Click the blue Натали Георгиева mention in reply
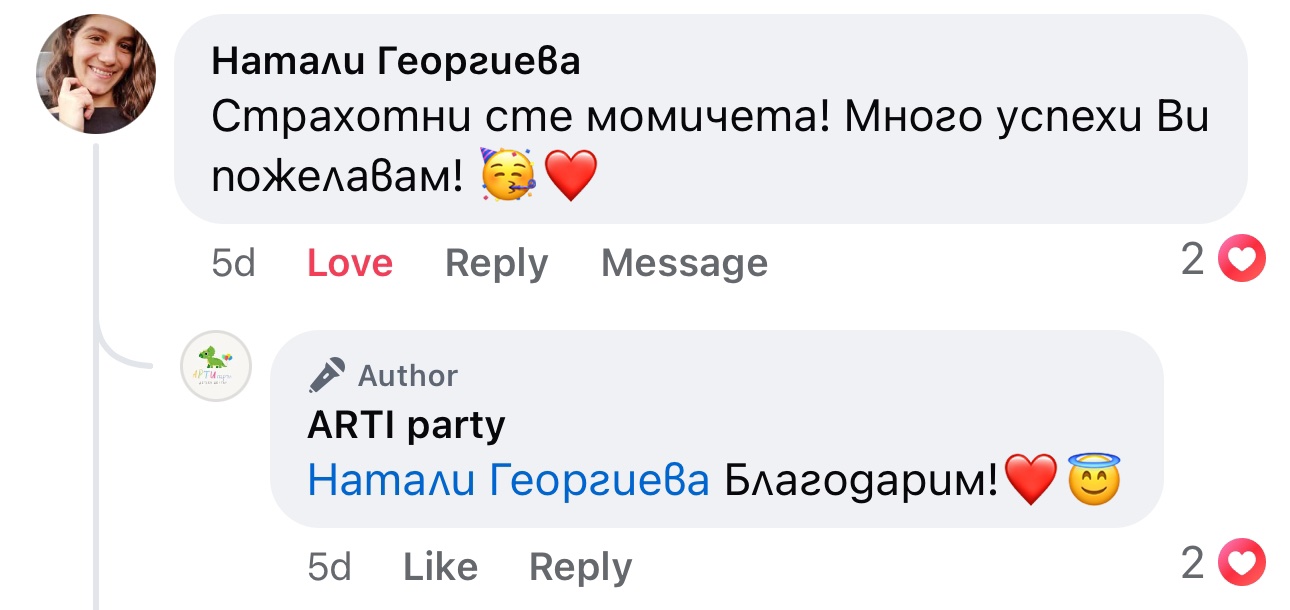Image resolution: width=1290 pixels, height=610 pixels. [x=508, y=481]
